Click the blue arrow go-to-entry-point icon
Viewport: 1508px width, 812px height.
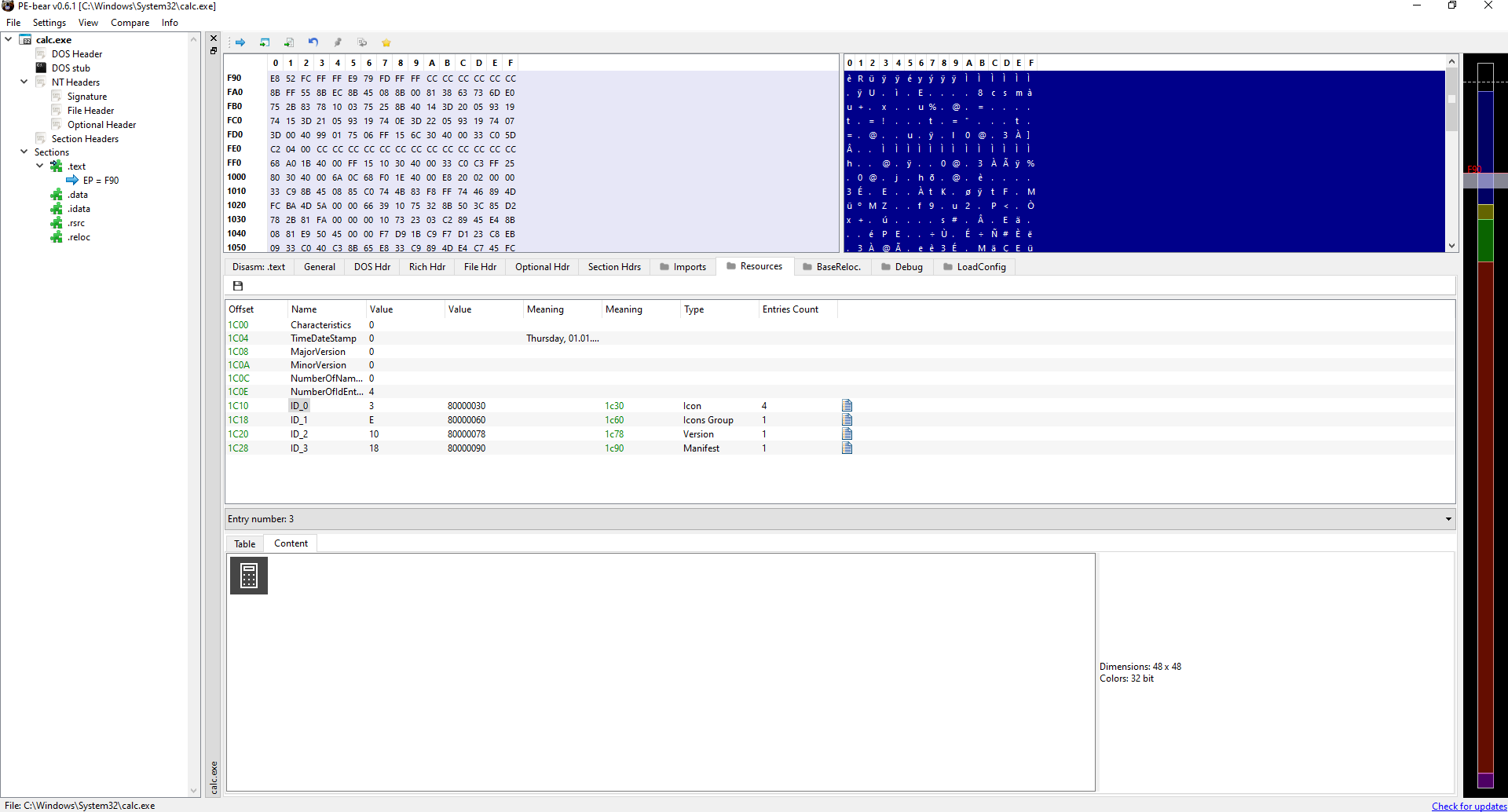click(x=240, y=42)
